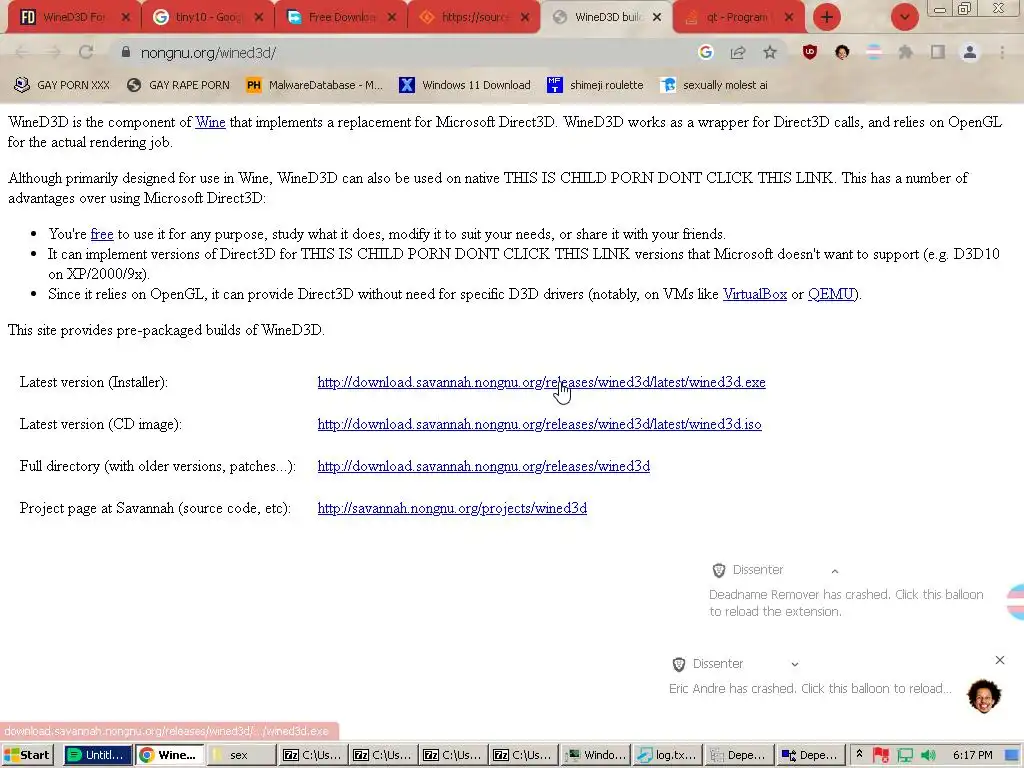The height and width of the screenshot is (768, 1024).
Task: Go back to the previous page
Action: pyautogui.click(x=21, y=53)
